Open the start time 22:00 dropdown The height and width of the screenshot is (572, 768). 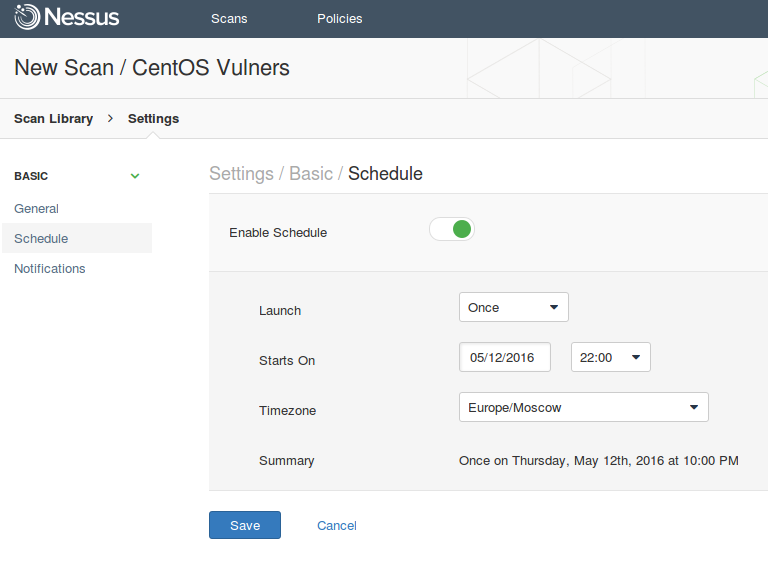click(x=610, y=357)
